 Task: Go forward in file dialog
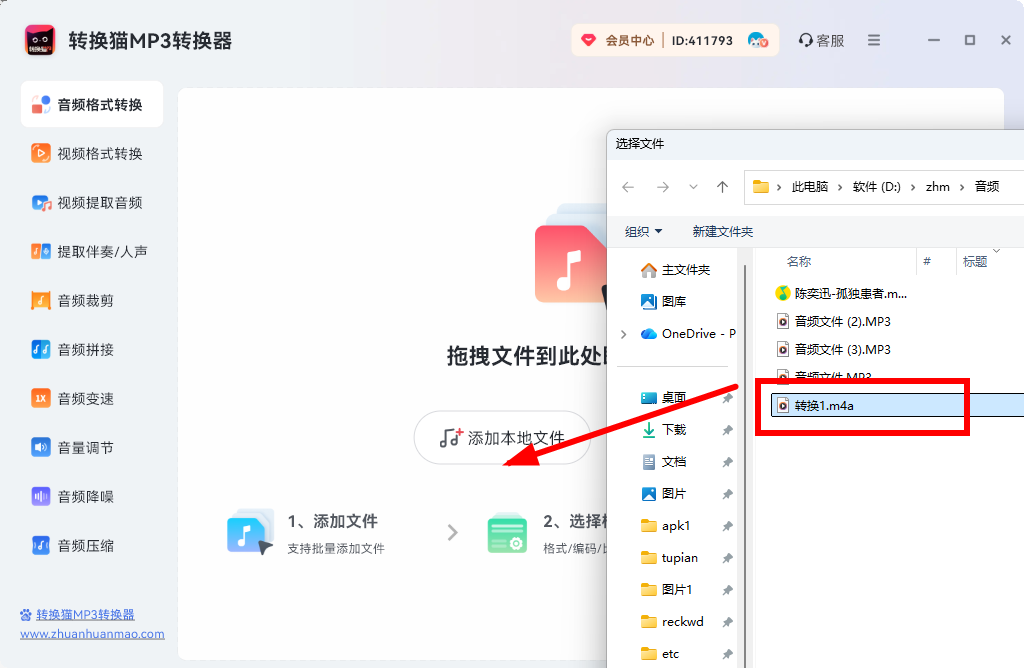click(x=663, y=187)
